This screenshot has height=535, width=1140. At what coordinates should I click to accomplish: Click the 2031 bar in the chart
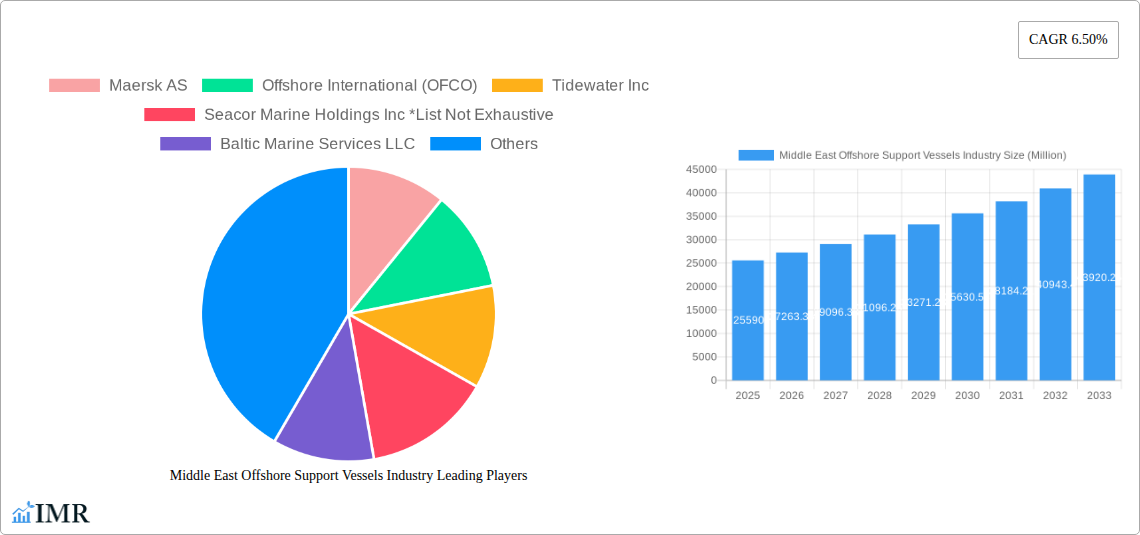coord(1011,291)
